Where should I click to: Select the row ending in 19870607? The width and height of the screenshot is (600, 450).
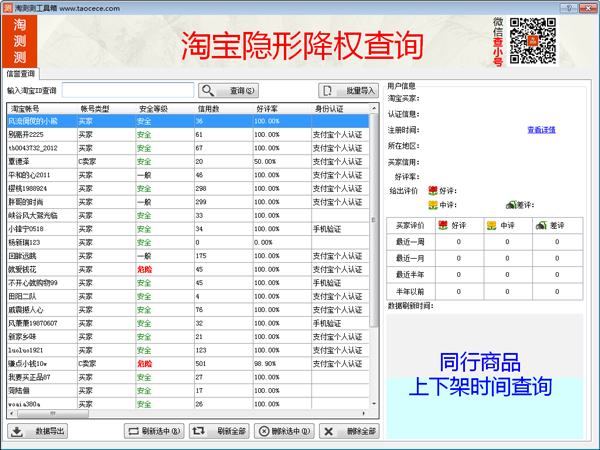point(188,323)
